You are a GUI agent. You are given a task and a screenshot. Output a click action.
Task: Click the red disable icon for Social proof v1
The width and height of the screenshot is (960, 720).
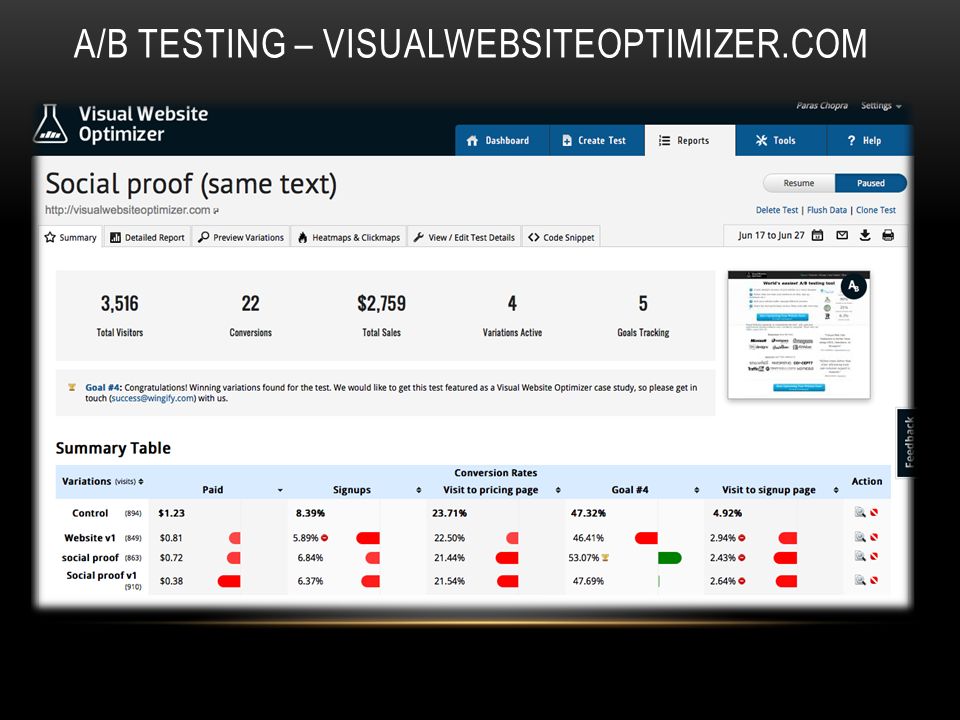click(874, 580)
